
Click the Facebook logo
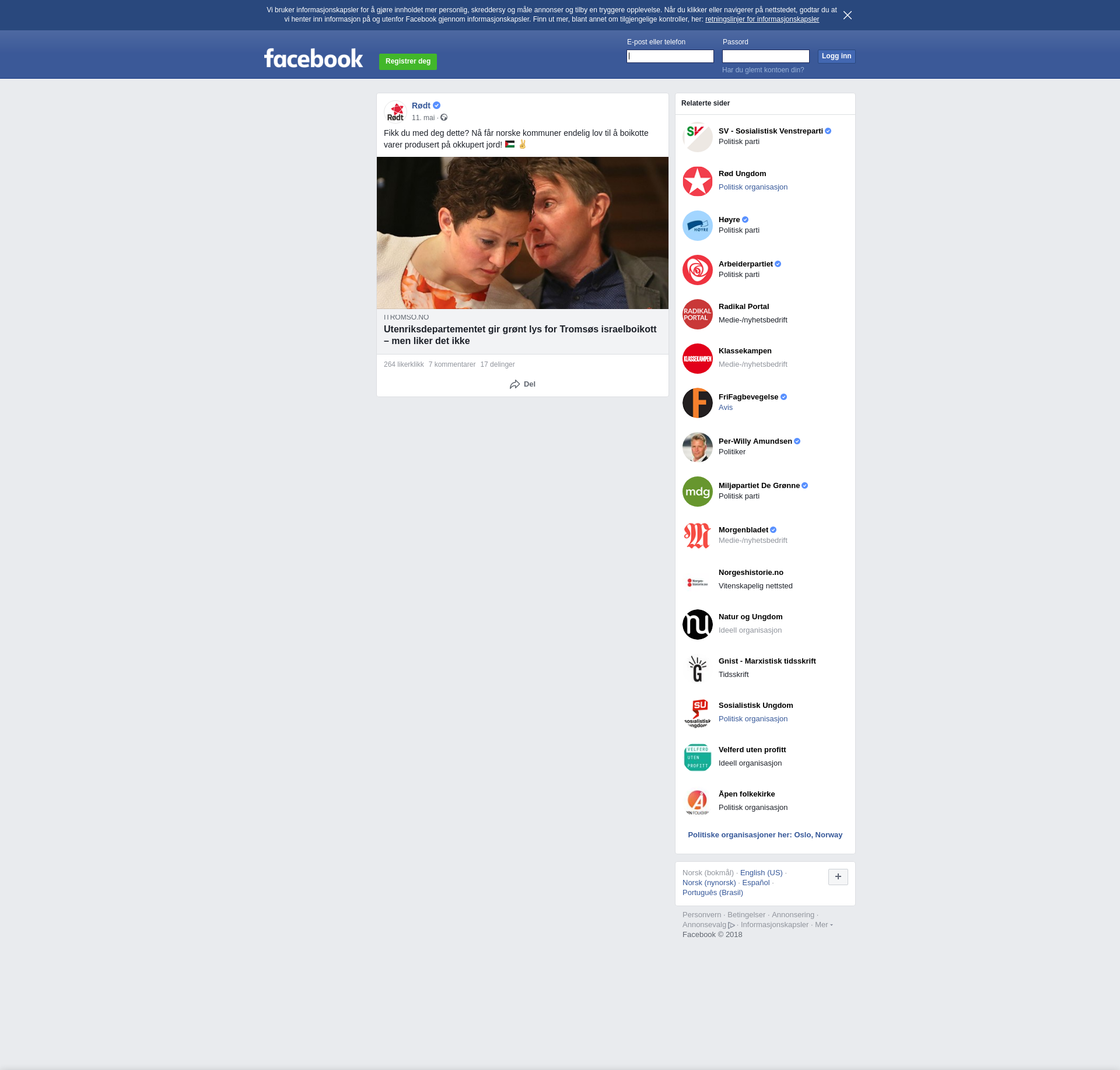pyautogui.click(x=314, y=58)
